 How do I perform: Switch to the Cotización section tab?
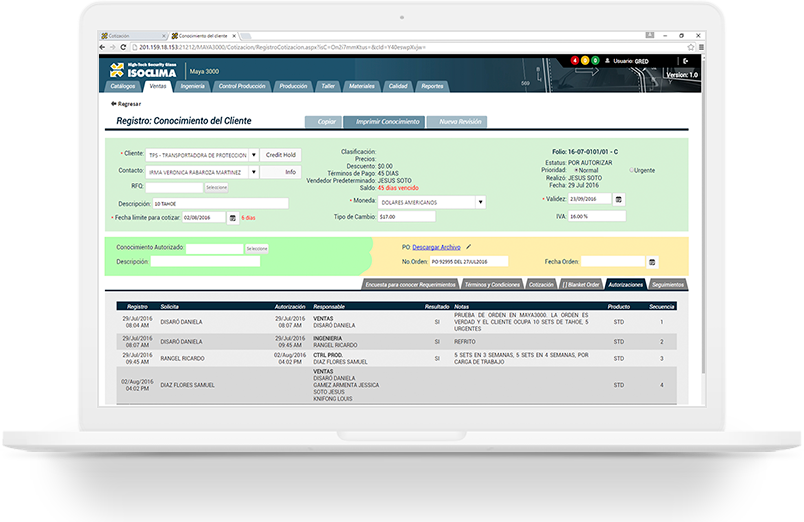click(541, 285)
